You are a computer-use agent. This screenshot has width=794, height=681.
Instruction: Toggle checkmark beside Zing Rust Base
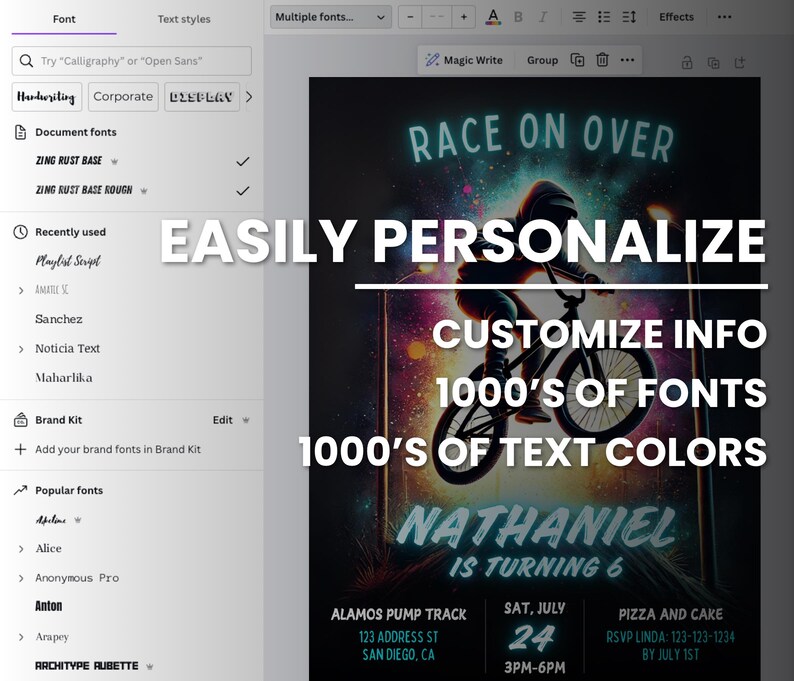click(243, 162)
